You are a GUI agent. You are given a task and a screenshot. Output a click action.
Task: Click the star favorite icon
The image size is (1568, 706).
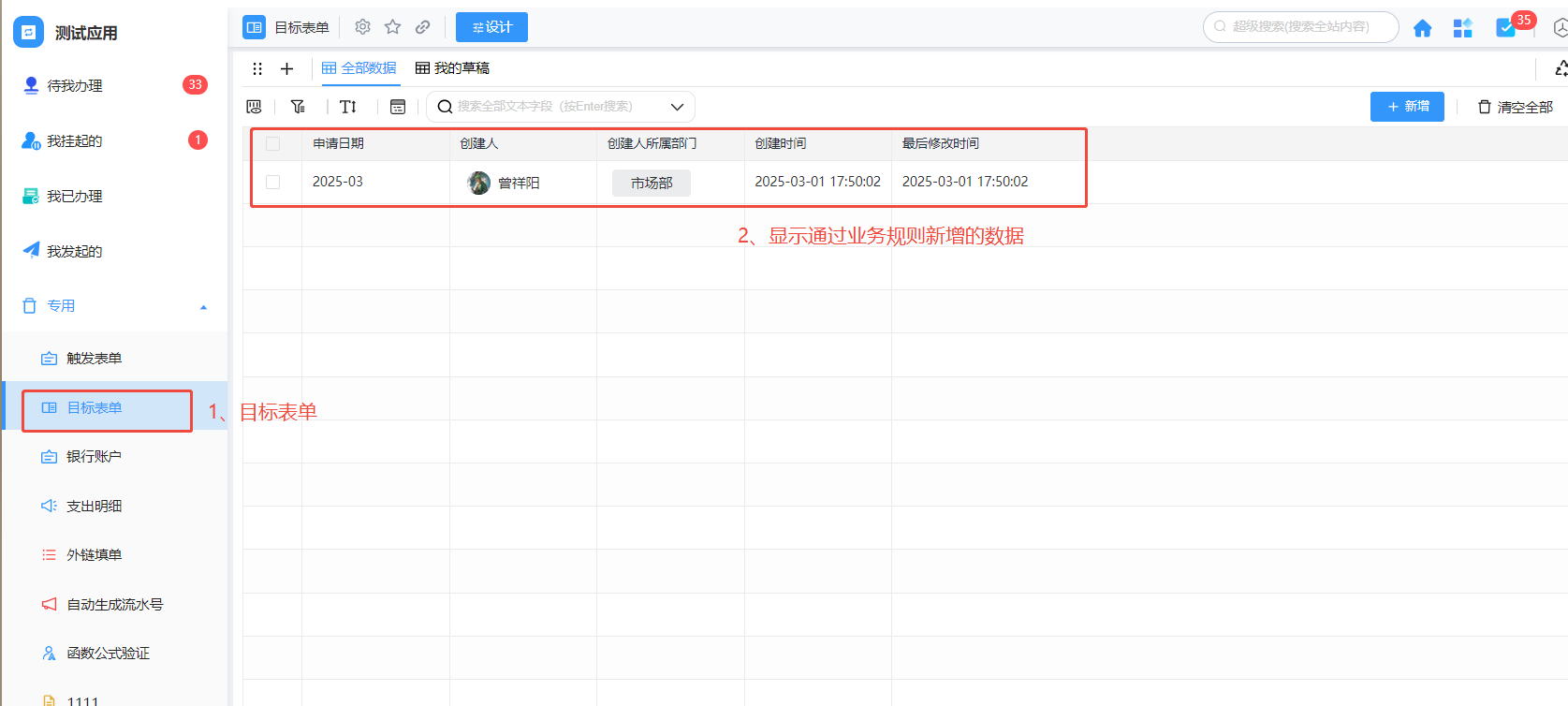point(393,27)
